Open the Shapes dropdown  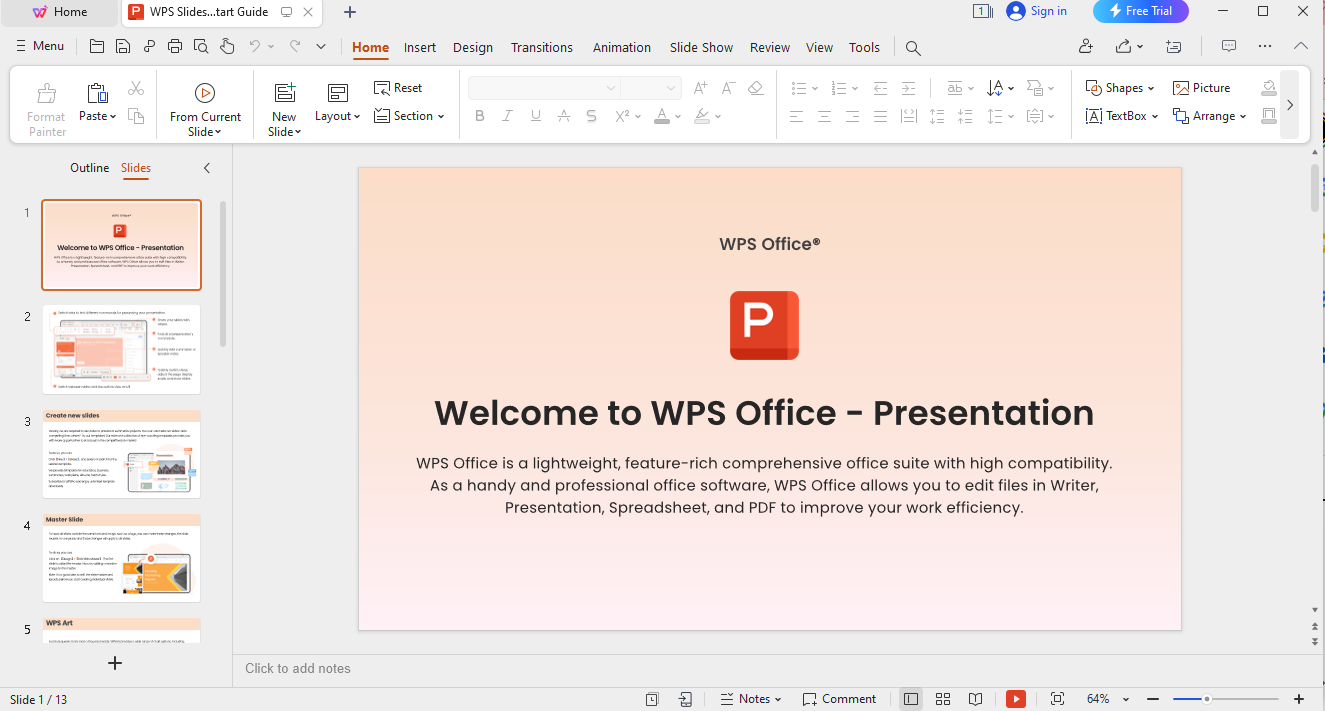[x=1120, y=88]
